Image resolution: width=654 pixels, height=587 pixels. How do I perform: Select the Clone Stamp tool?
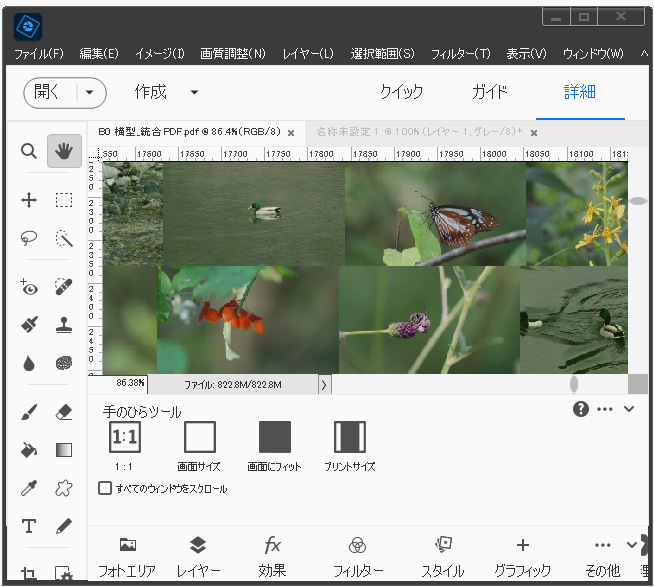64,324
